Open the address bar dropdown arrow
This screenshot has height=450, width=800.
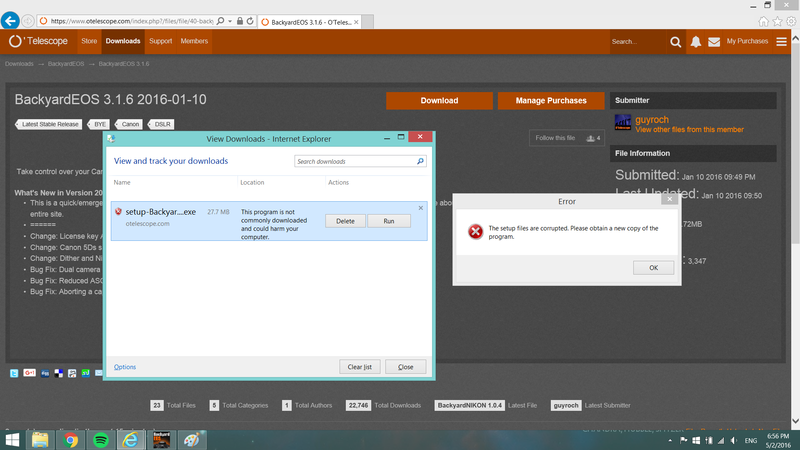coord(230,21)
